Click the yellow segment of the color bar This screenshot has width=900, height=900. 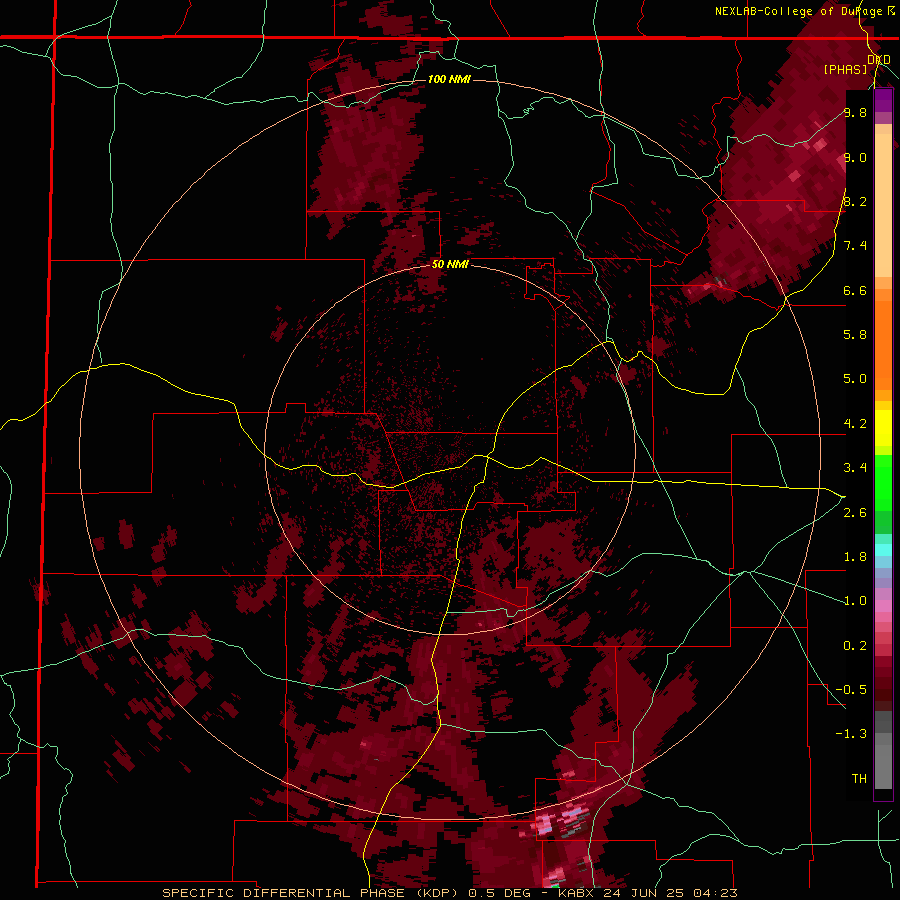tap(883, 428)
